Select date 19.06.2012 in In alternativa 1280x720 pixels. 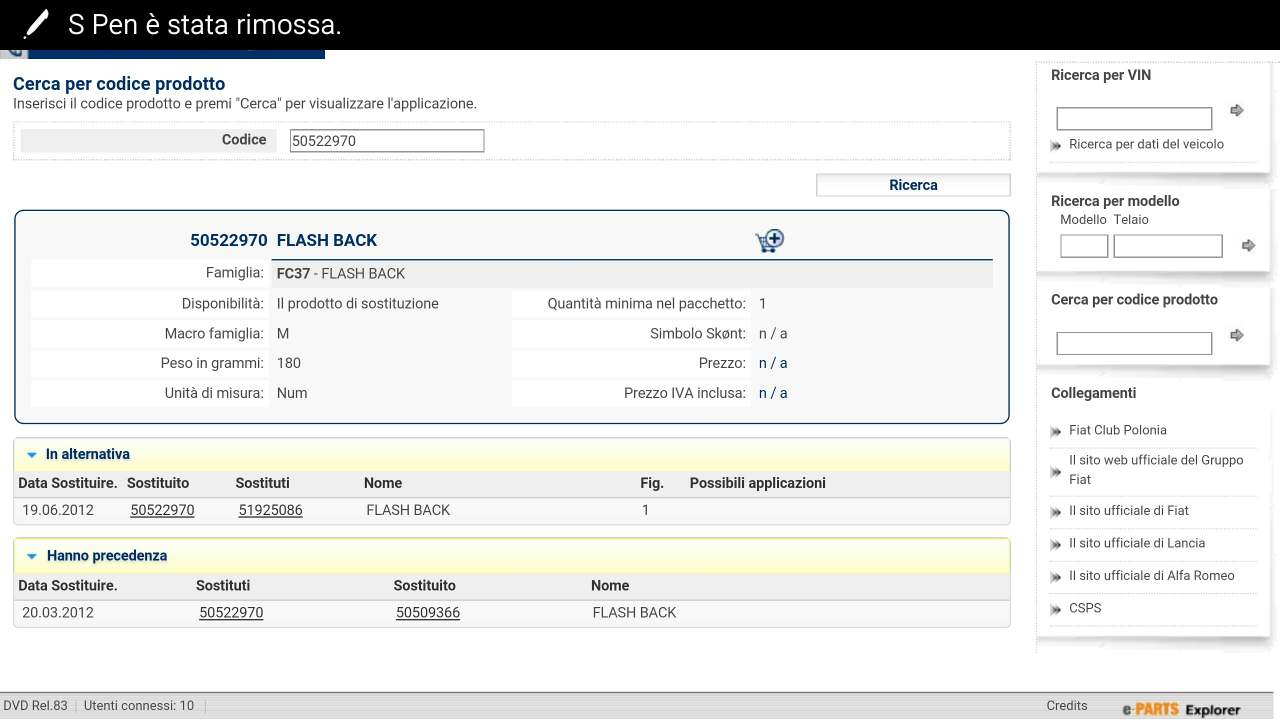click(58, 510)
